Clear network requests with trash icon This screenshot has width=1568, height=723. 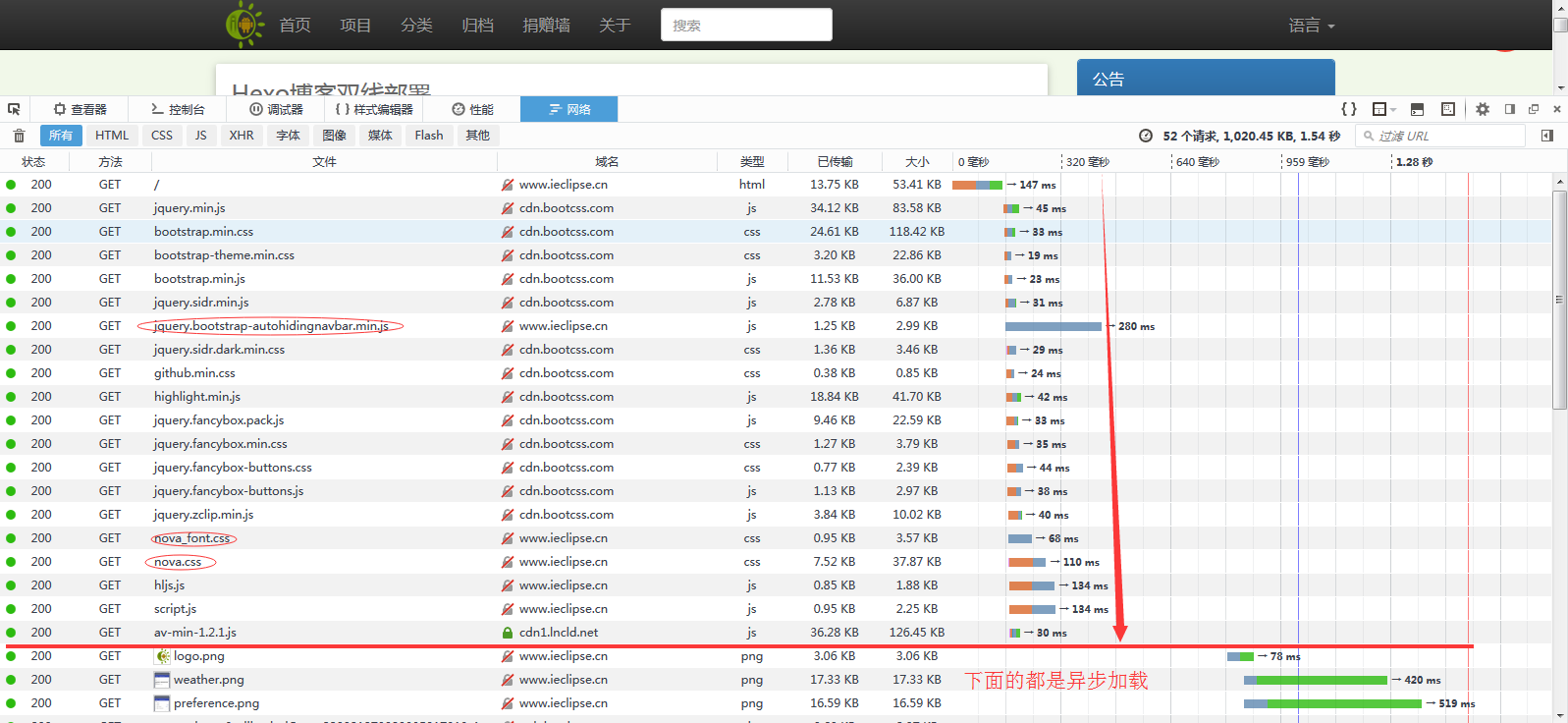(x=19, y=136)
